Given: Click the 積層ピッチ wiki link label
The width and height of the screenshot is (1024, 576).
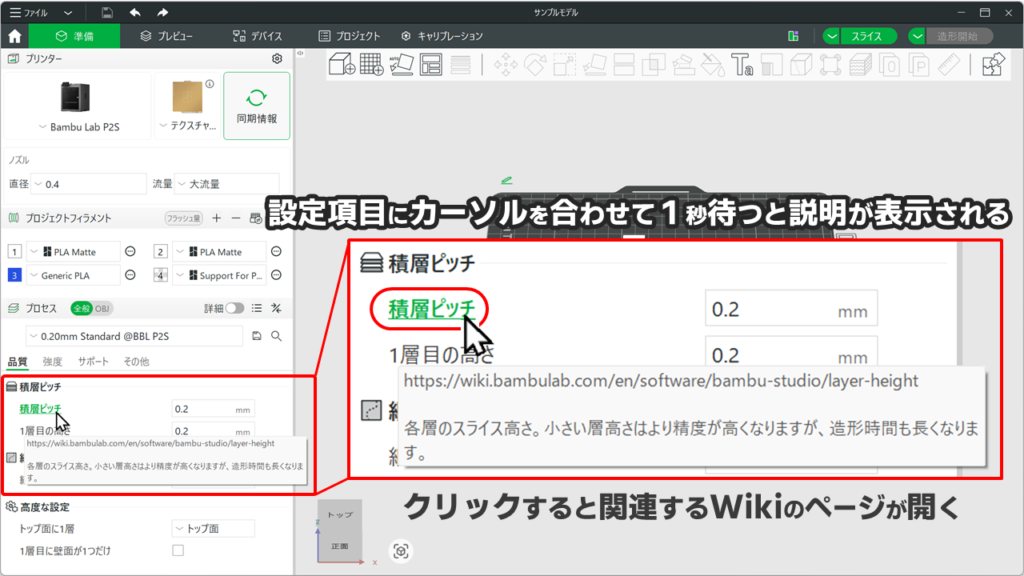Looking at the screenshot, I should tap(40, 409).
